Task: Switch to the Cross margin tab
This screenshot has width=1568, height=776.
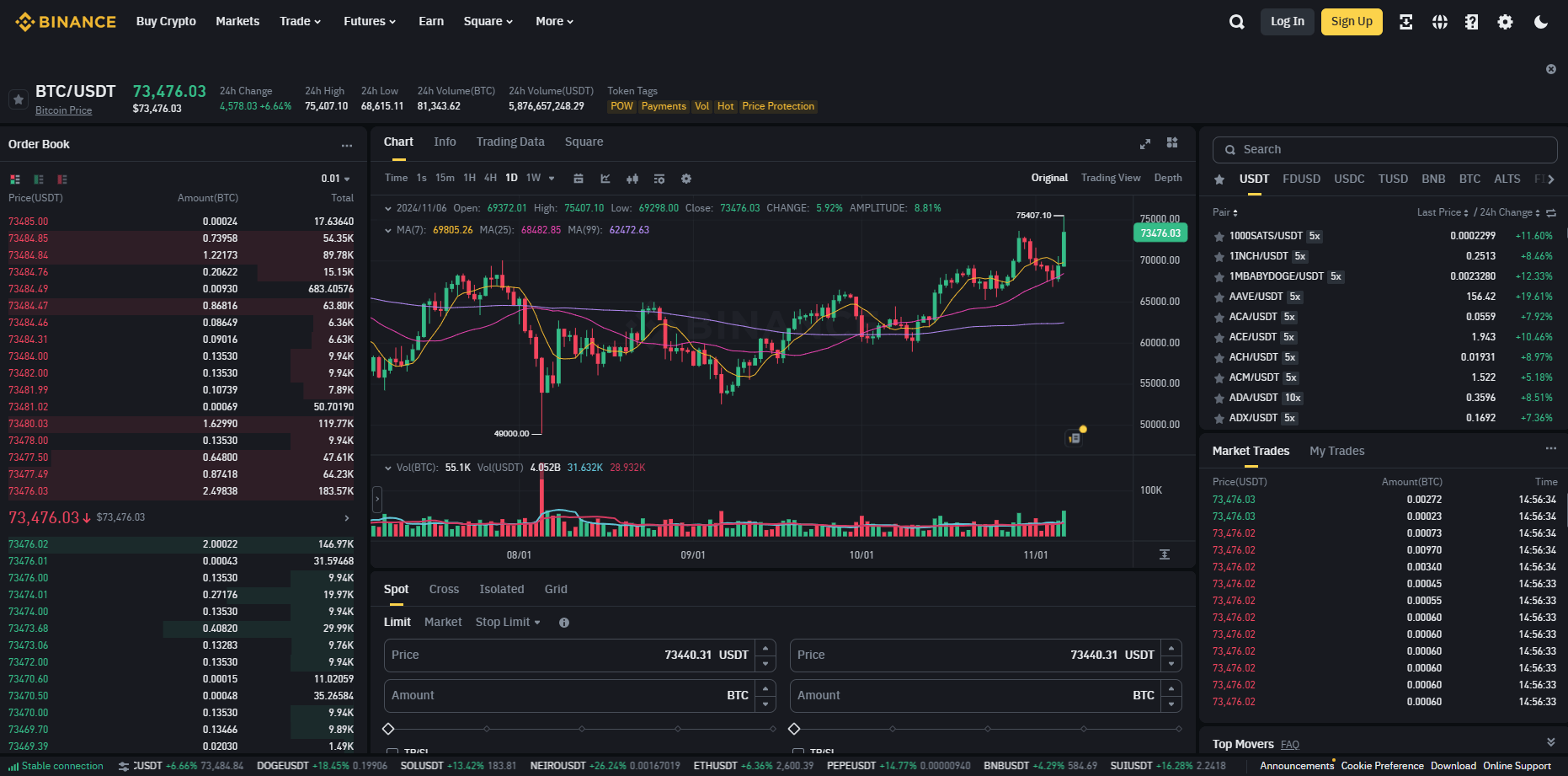Action: [444, 589]
